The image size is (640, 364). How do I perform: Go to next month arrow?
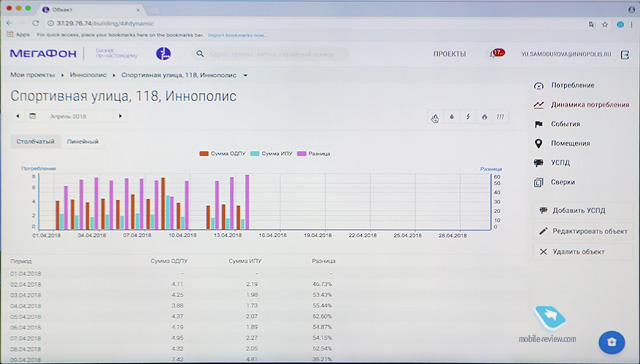[120, 116]
